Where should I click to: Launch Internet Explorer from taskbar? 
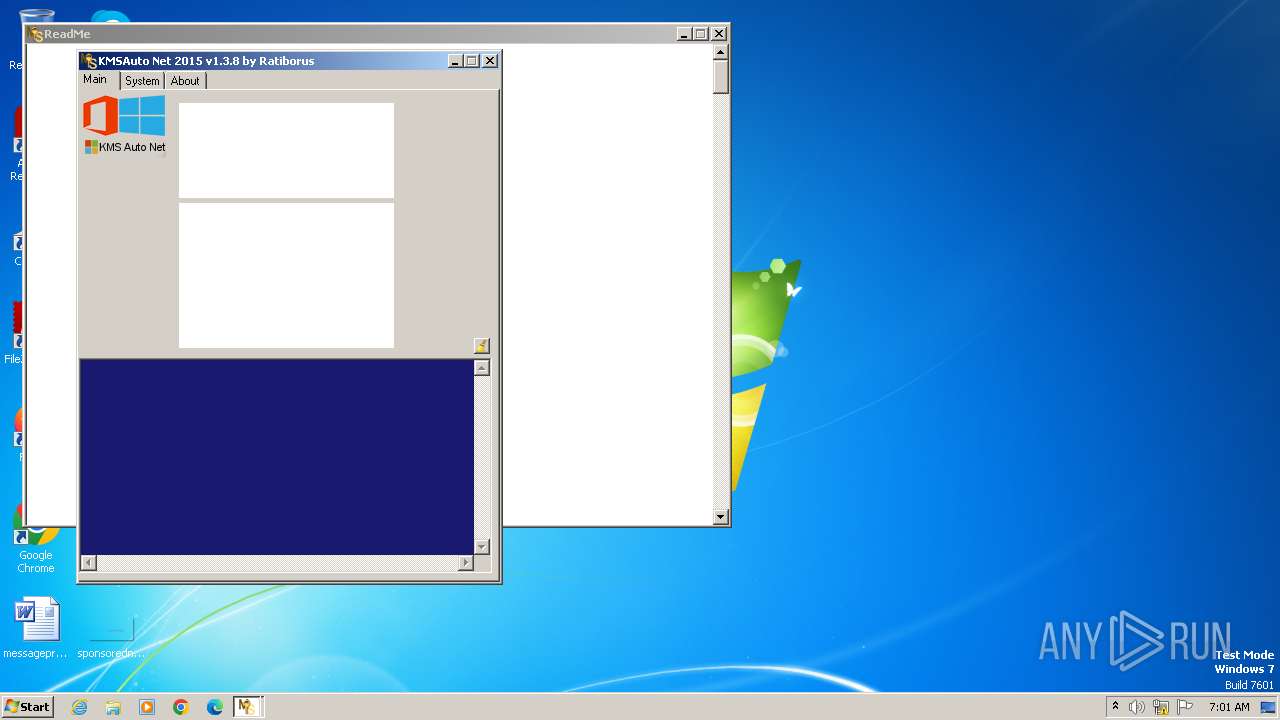point(79,707)
